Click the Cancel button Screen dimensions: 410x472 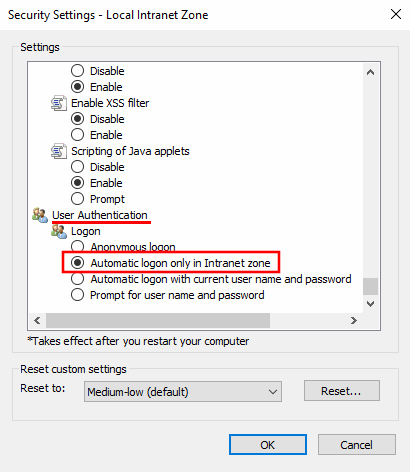click(x=357, y=445)
